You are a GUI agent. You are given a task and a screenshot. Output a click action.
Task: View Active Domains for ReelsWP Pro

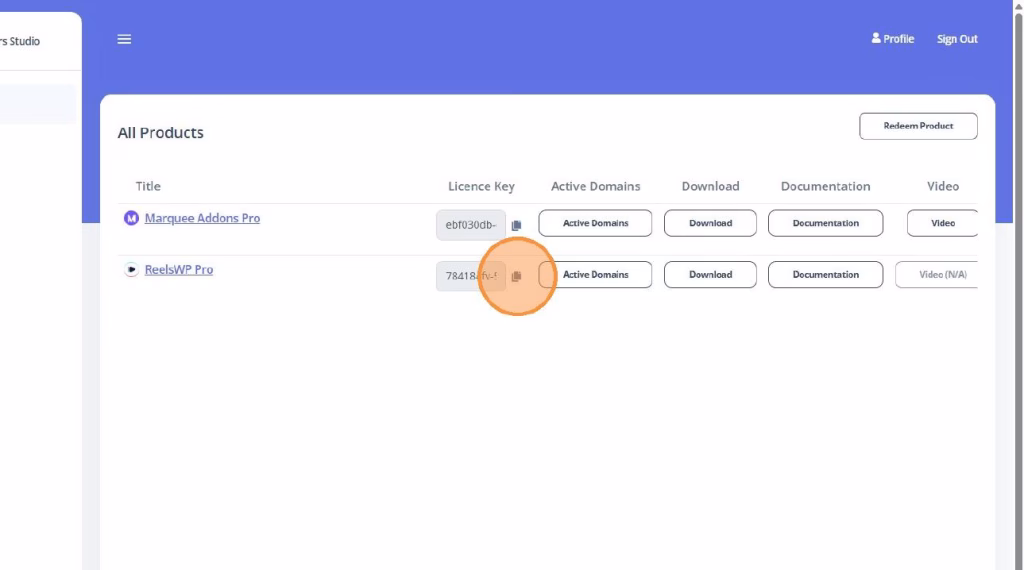tap(595, 275)
